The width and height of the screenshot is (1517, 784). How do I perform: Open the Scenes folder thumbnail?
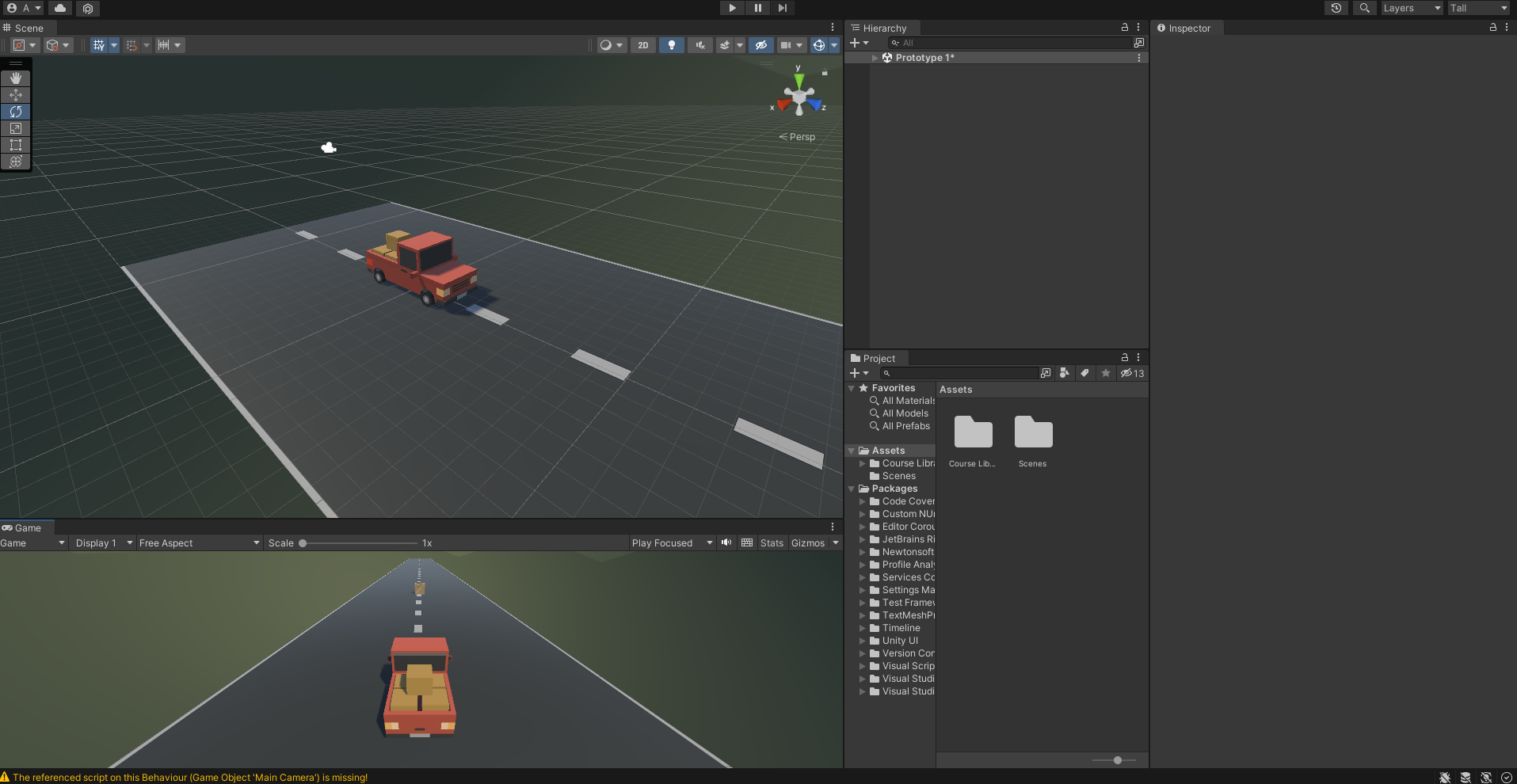[1033, 434]
